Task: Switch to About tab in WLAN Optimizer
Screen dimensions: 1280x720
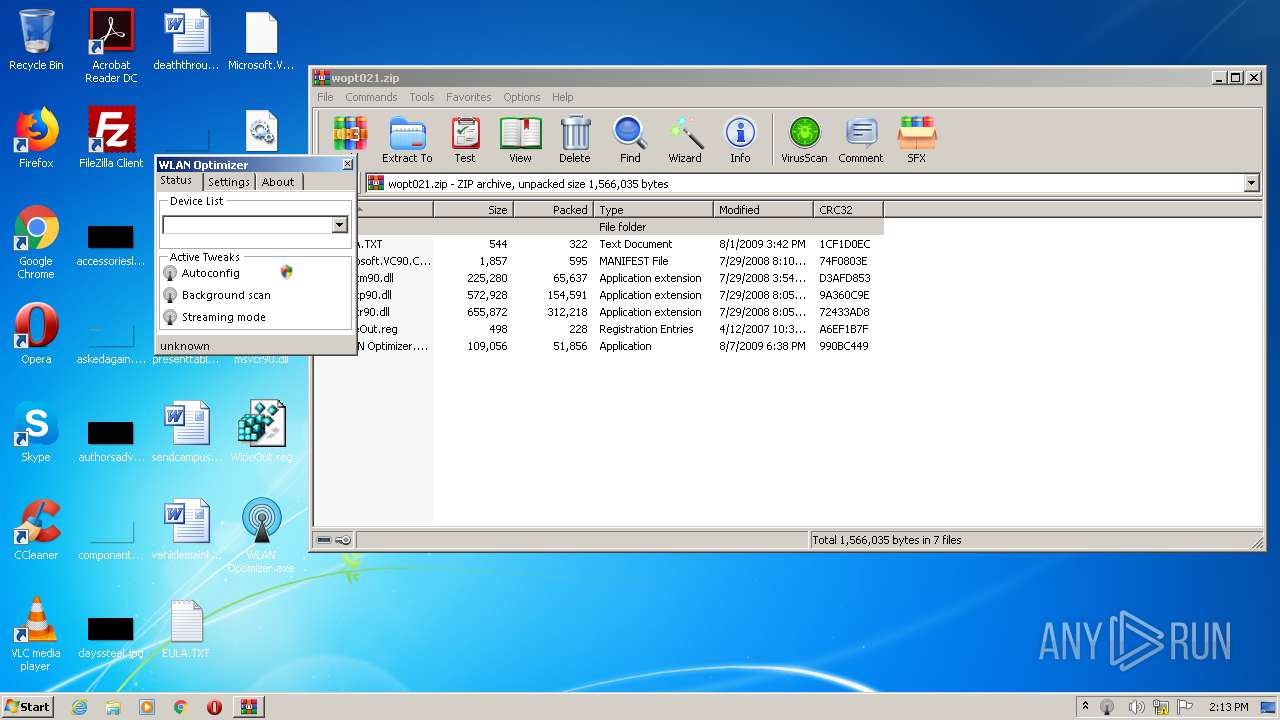Action: pyautogui.click(x=278, y=182)
